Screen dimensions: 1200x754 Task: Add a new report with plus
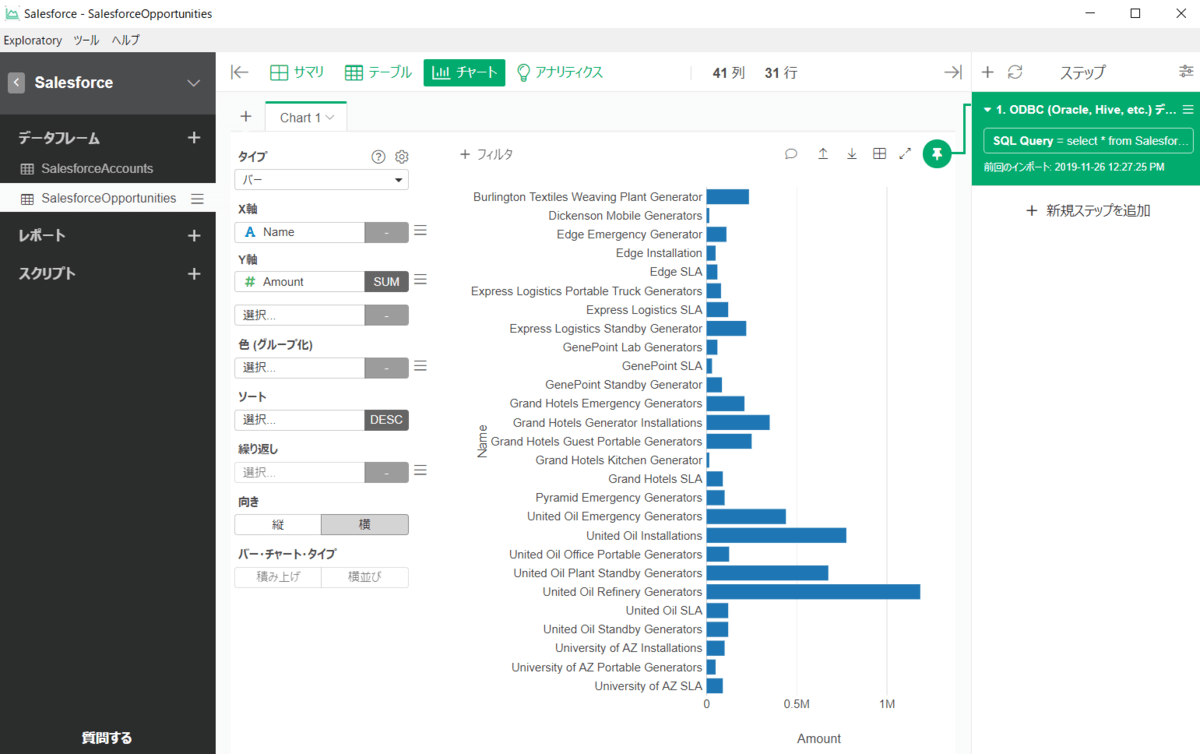tap(194, 236)
